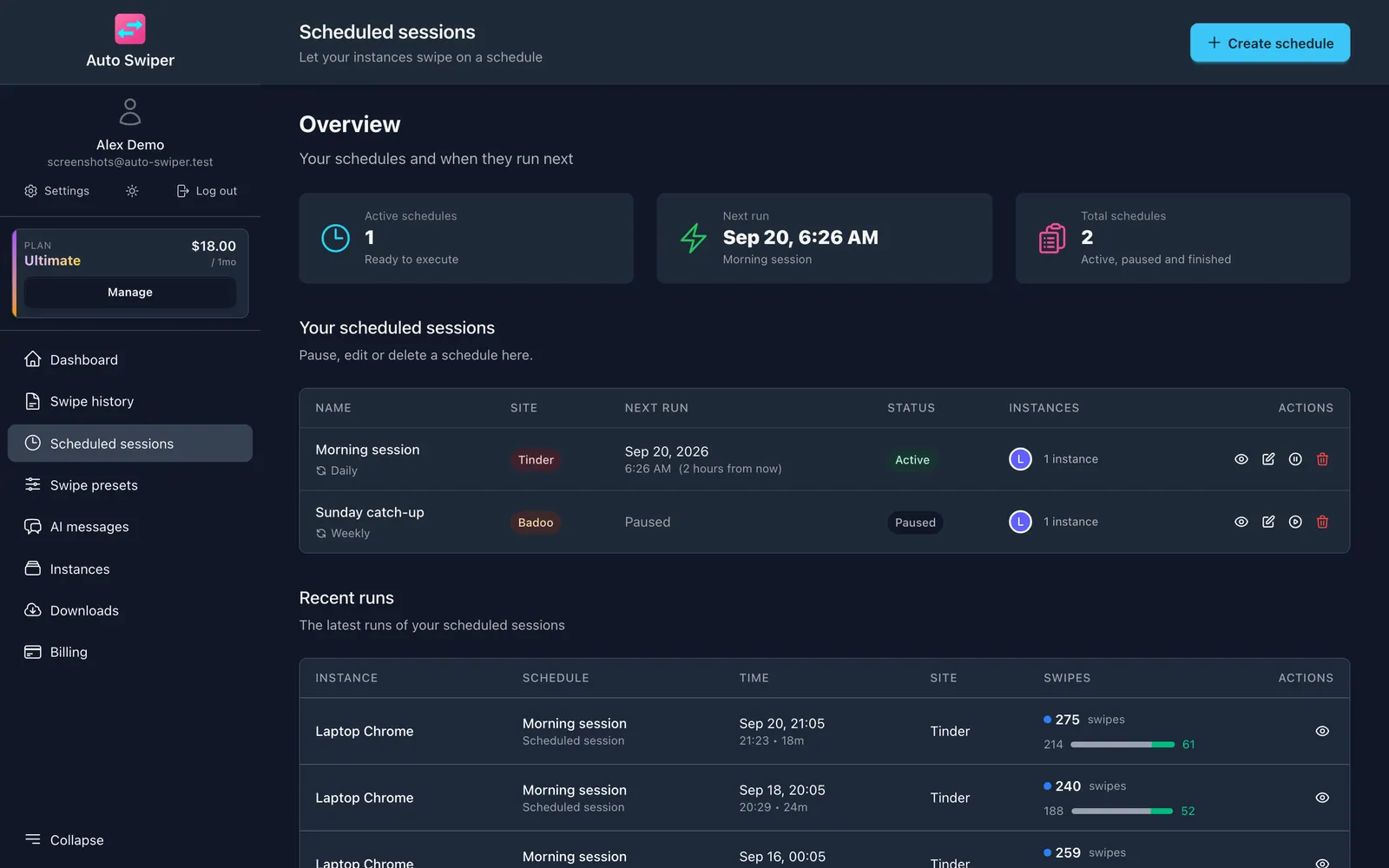1389x868 pixels.
Task: Go to Instances page
Action: pos(130,569)
